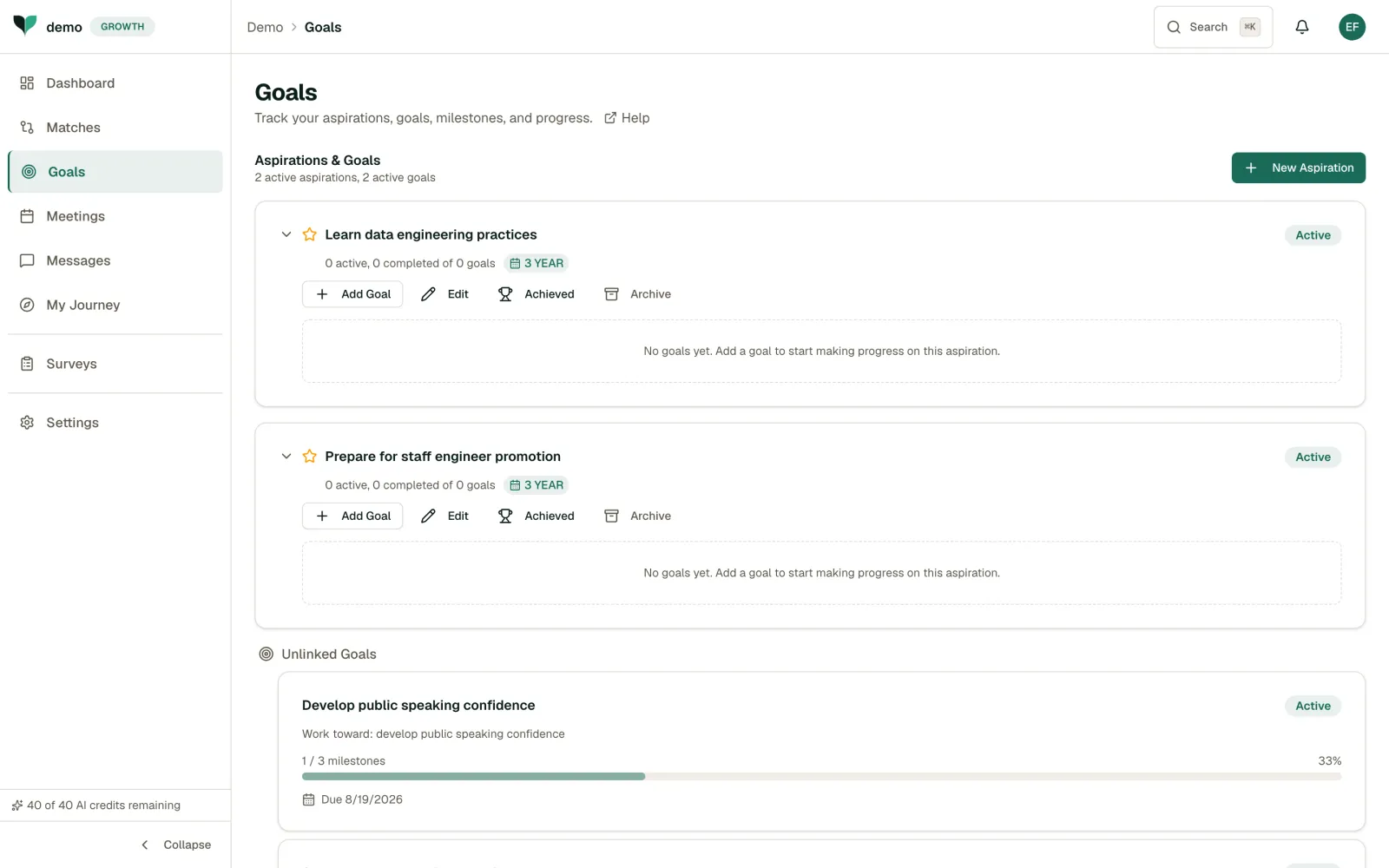Toggle star on Learn data engineering practices
Image resolution: width=1389 pixels, height=868 pixels.
pyautogui.click(x=309, y=234)
